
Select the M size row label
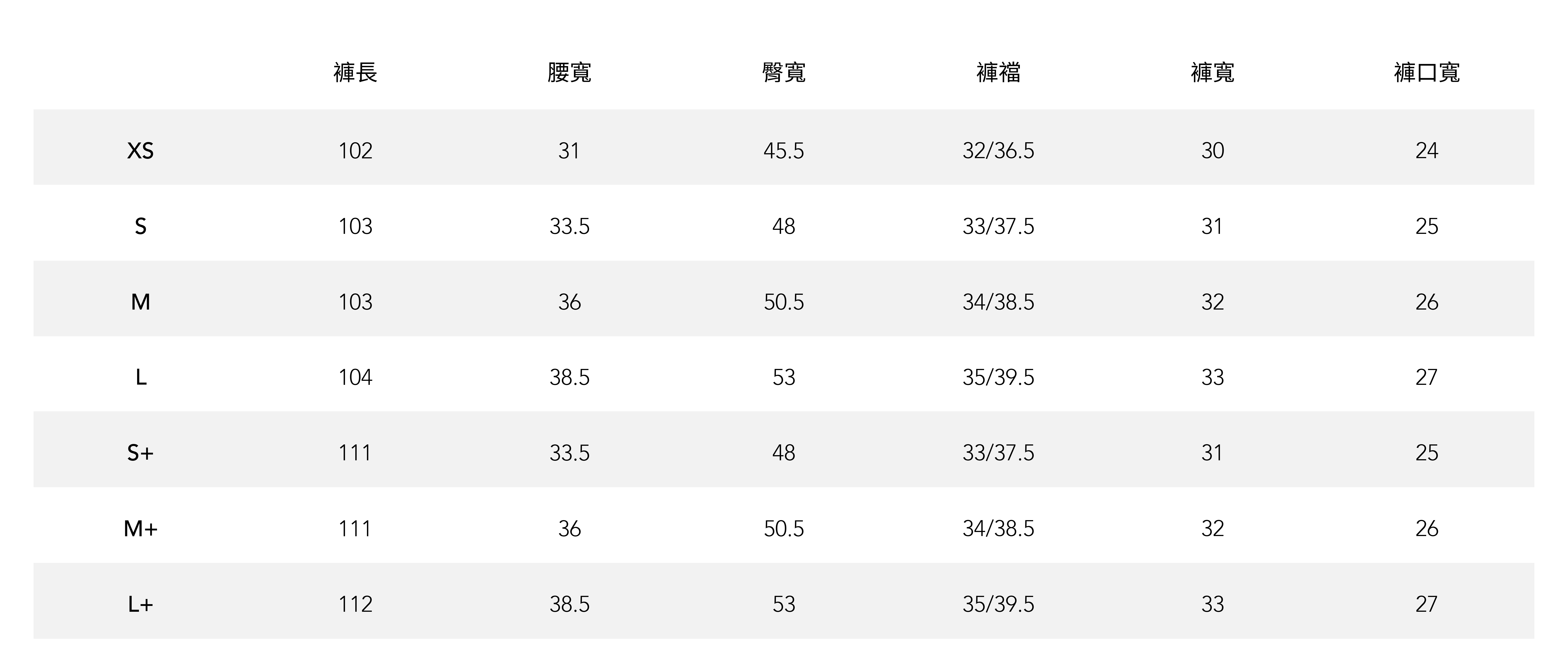(x=141, y=302)
